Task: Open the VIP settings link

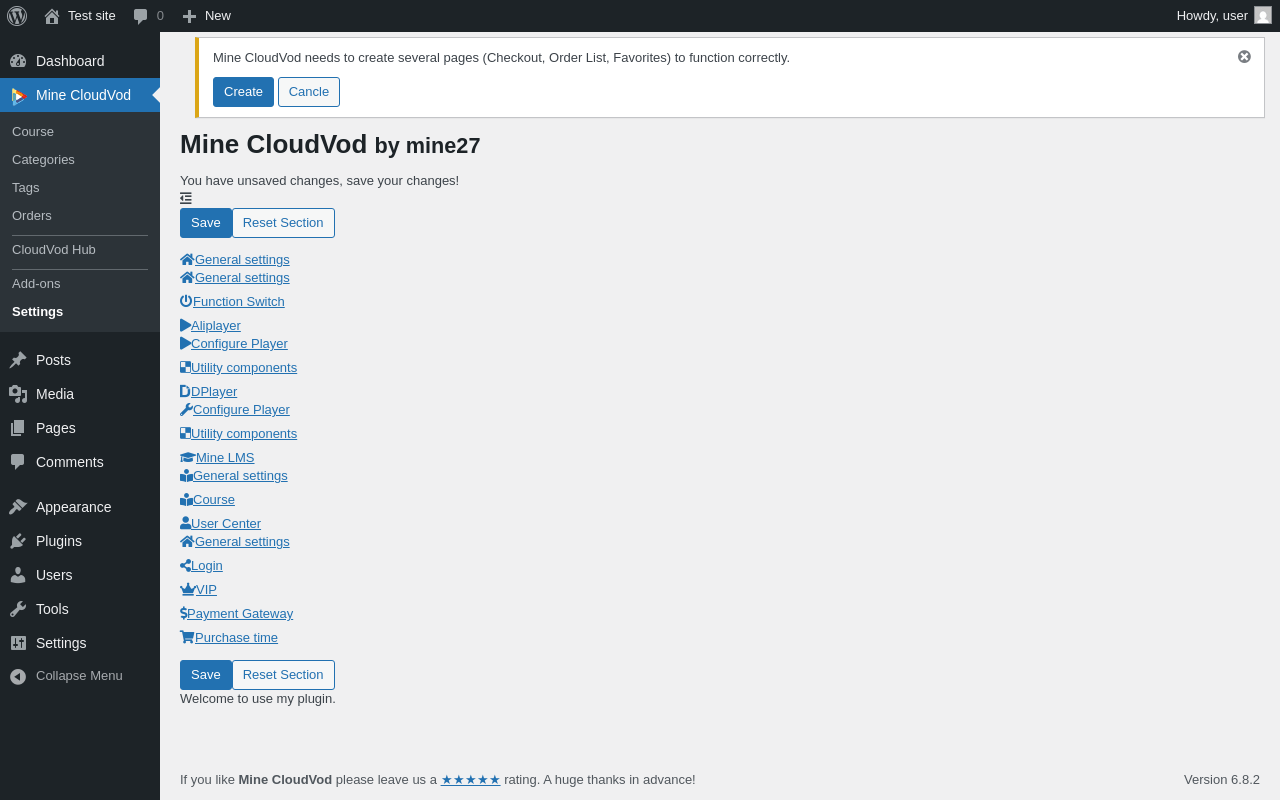Action: [206, 589]
